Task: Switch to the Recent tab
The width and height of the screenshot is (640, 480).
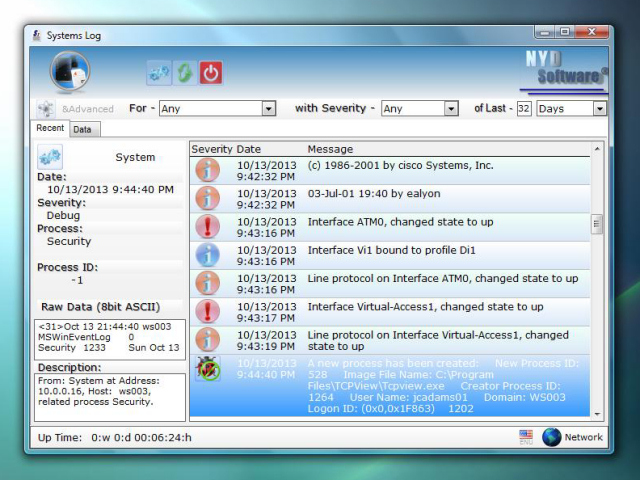Action: [x=50, y=128]
